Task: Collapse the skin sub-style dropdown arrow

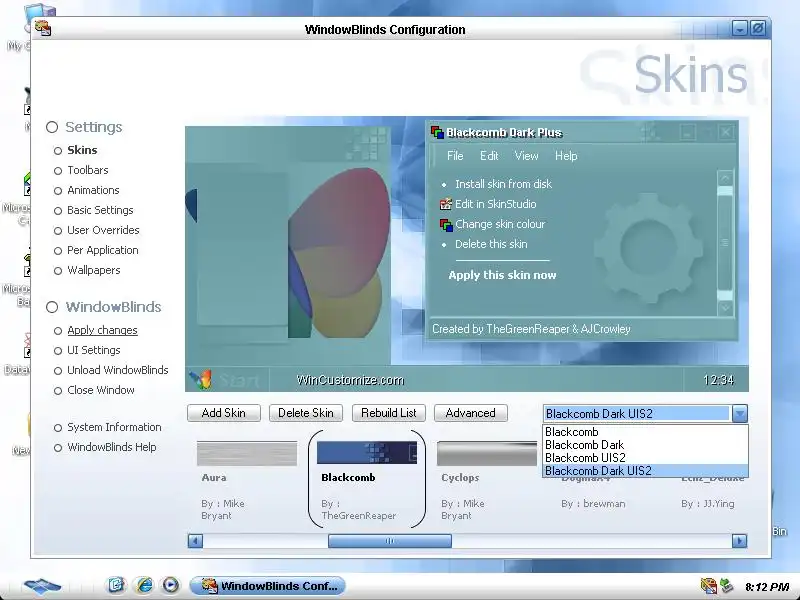Action: (x=739, y=413)
